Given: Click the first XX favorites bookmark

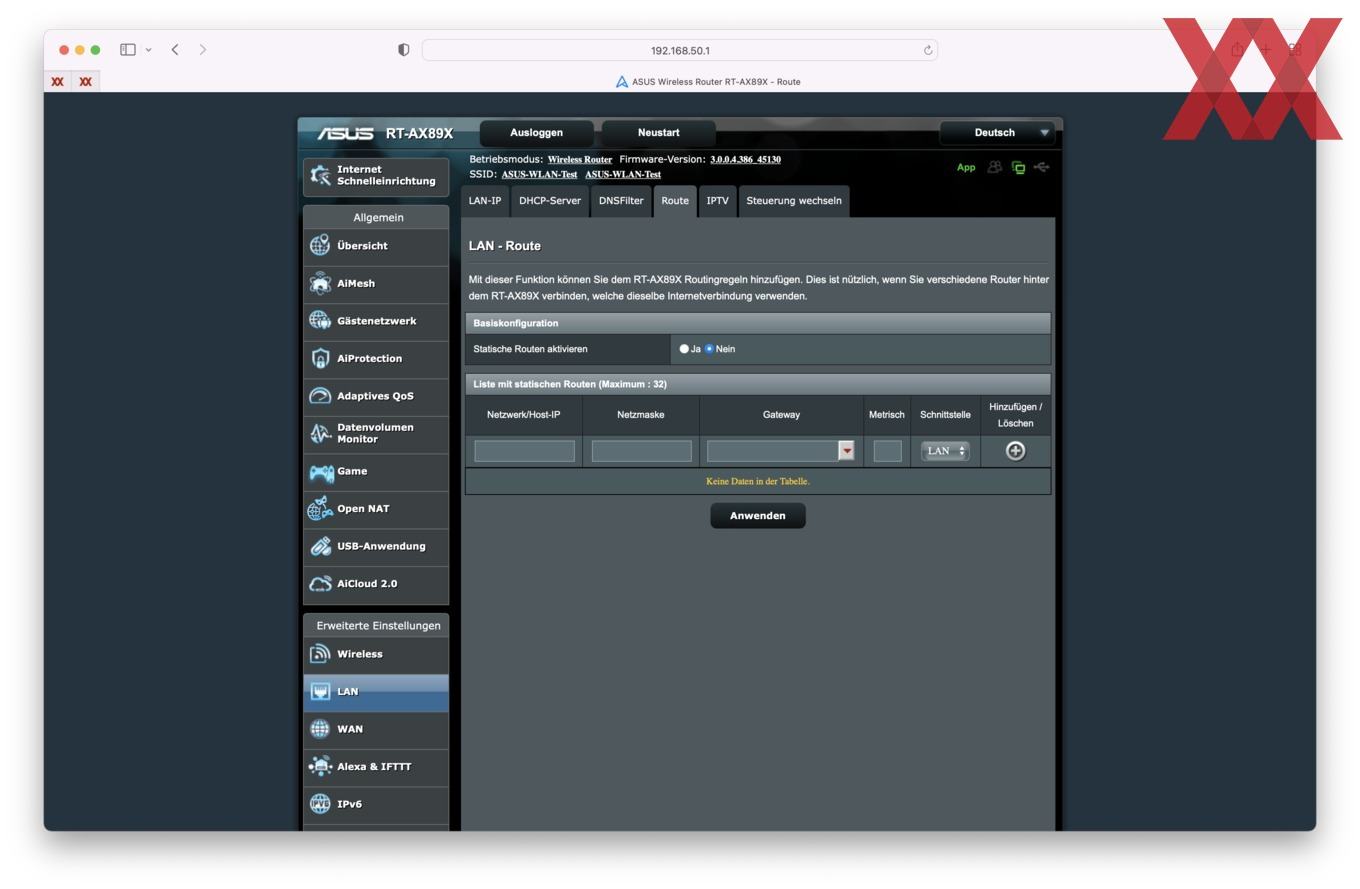Looking at the screenshot, I should pos(58,82).
